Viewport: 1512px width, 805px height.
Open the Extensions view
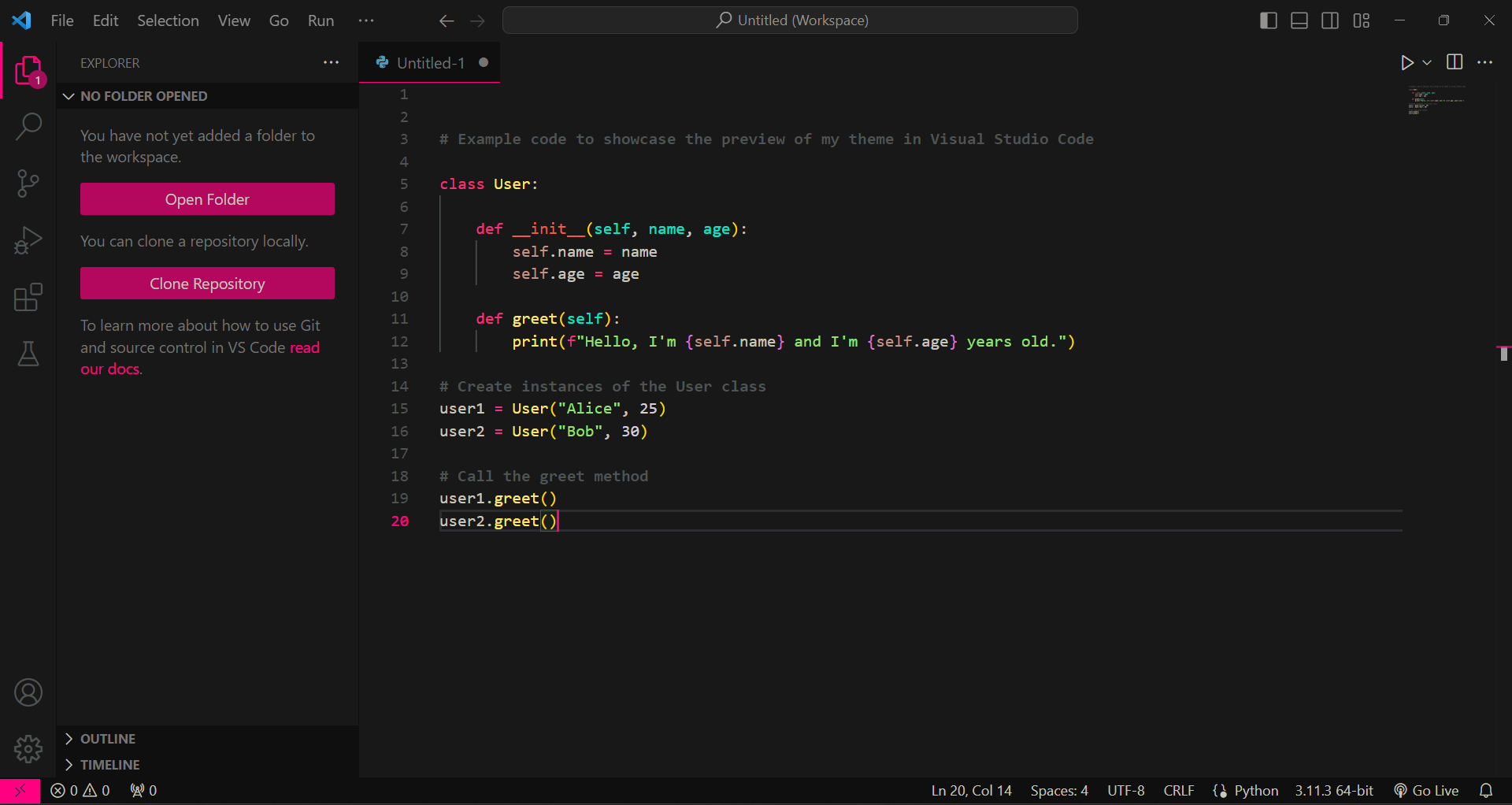tap(28, 297)
